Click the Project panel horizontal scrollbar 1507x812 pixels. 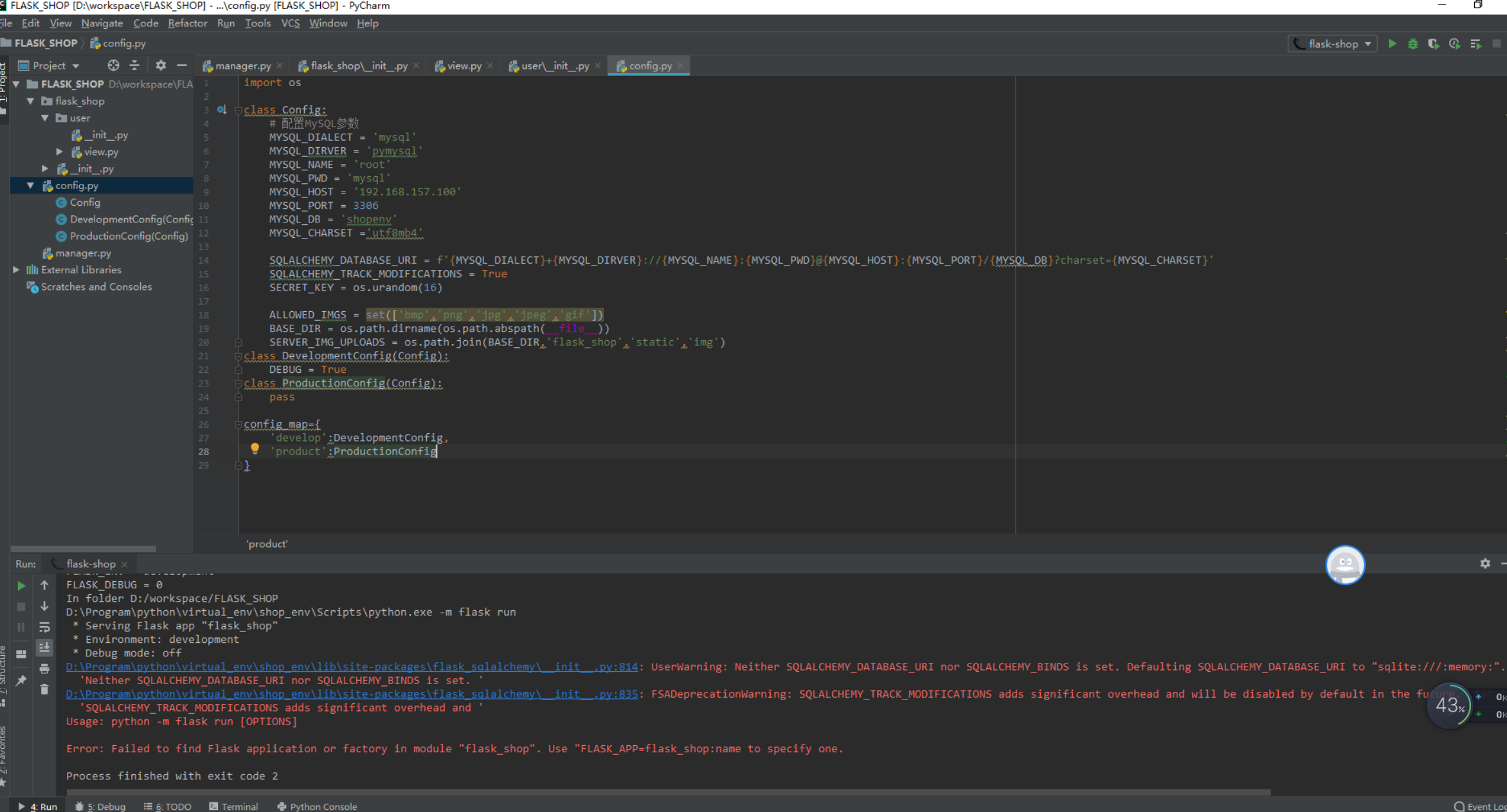point(84,549)
